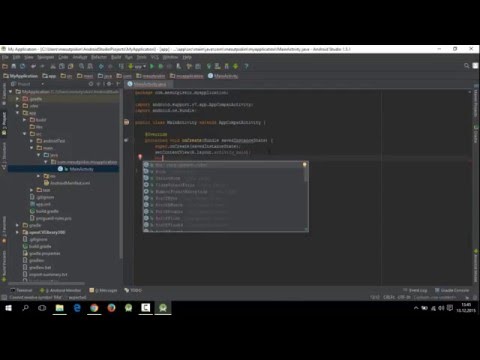
Task: Click the Project panel settings gear icon
Action: pos(109,84)
